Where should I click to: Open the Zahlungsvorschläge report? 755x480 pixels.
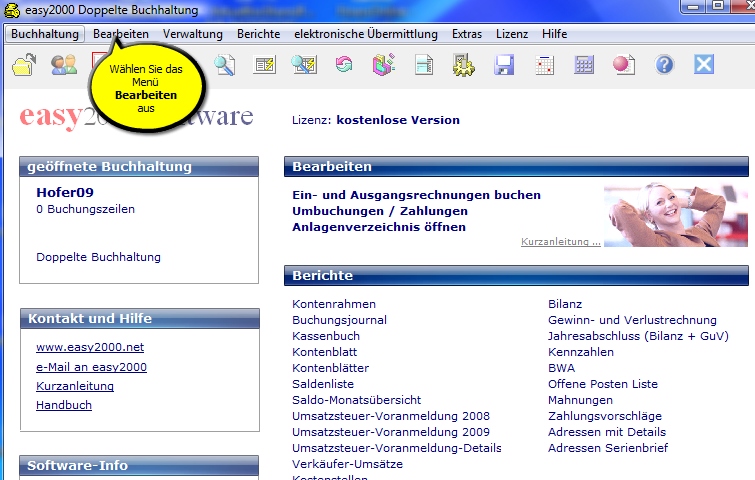(x=605, y=415)
